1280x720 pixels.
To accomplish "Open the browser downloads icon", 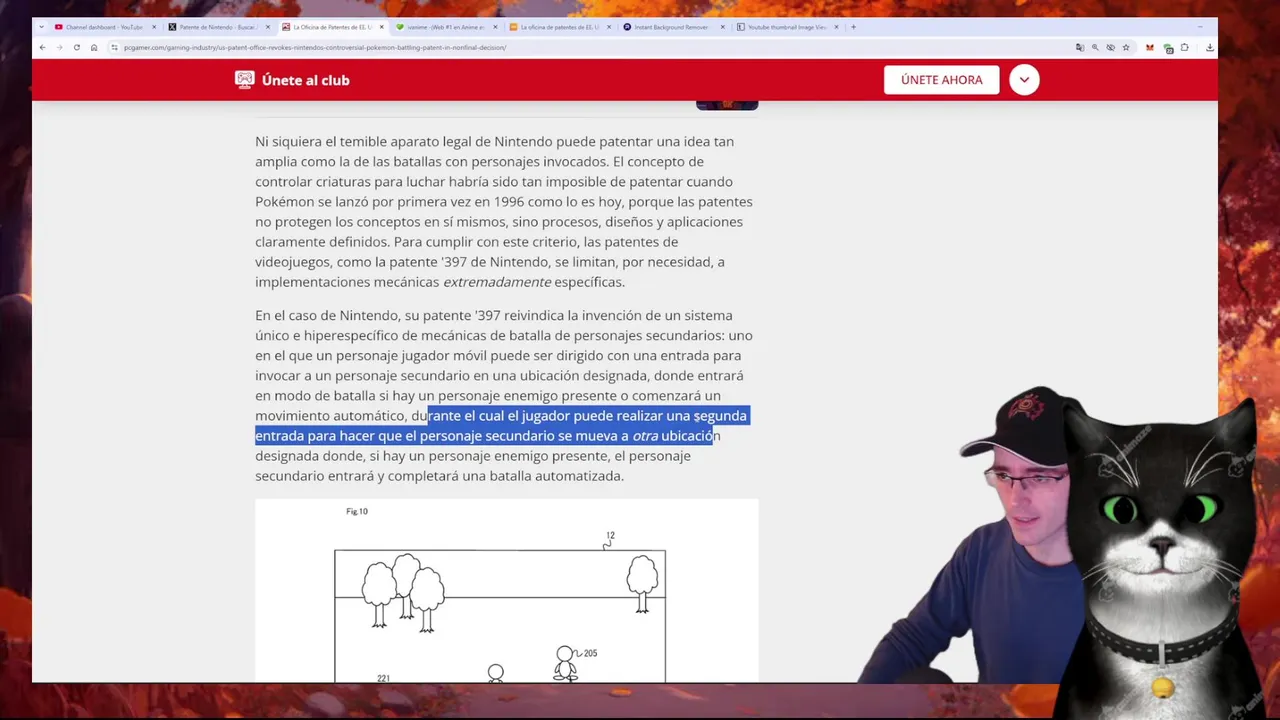I will pyautogui.click(x=1209, y=47).
